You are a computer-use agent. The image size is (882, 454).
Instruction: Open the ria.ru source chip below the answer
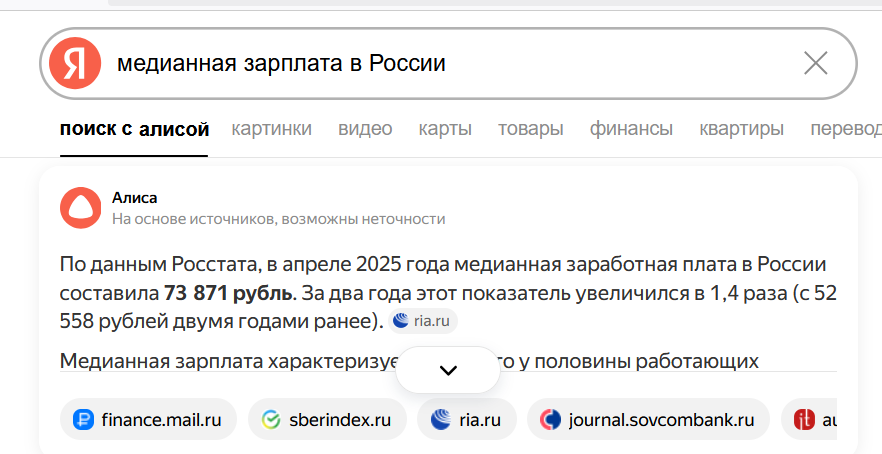tap(467, 420)
